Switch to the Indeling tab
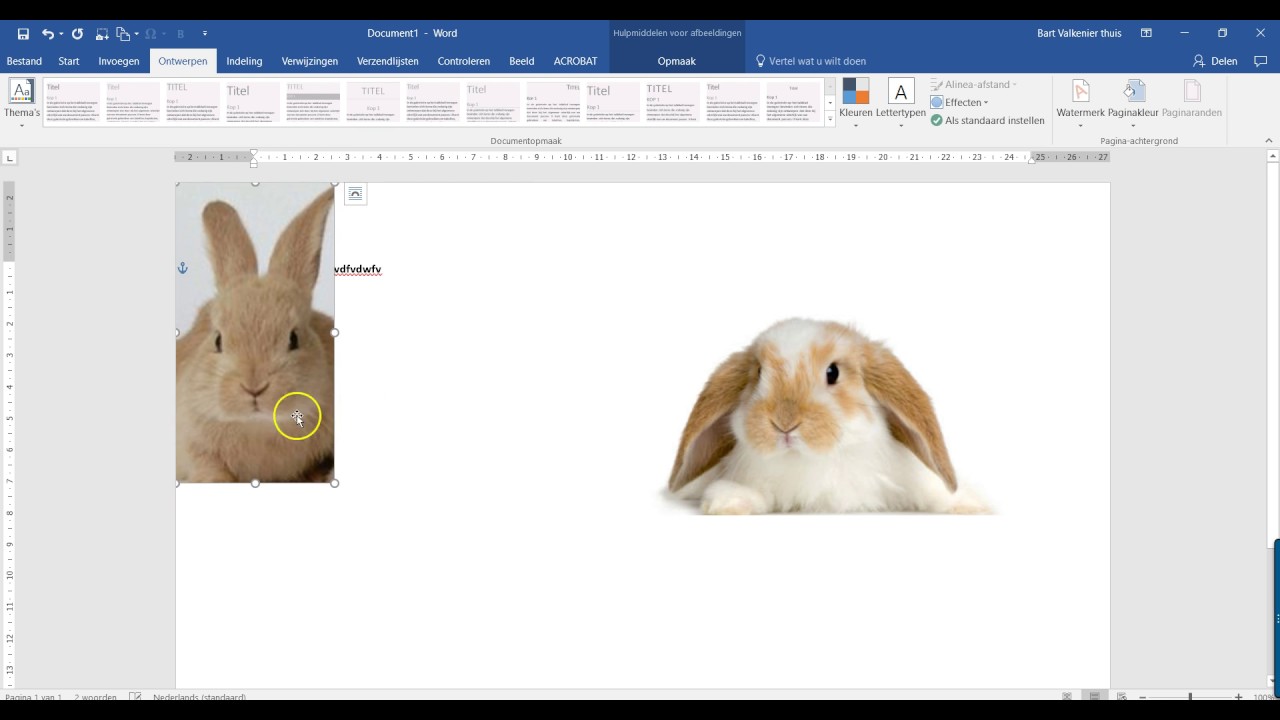 pos(244,61)
